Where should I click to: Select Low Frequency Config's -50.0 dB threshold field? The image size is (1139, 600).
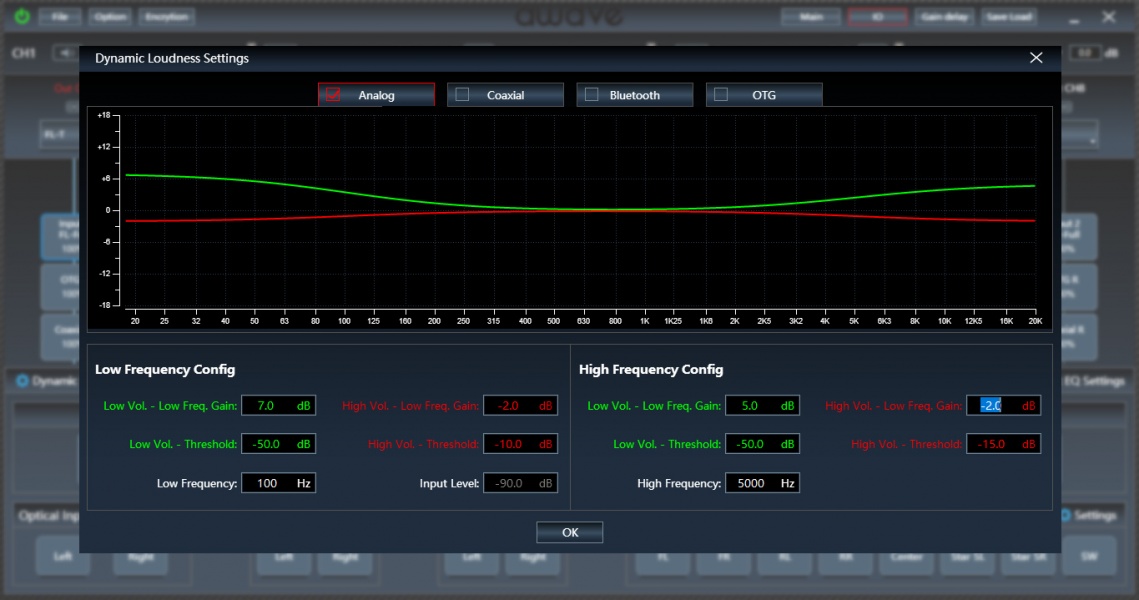(x=269, y=444)
